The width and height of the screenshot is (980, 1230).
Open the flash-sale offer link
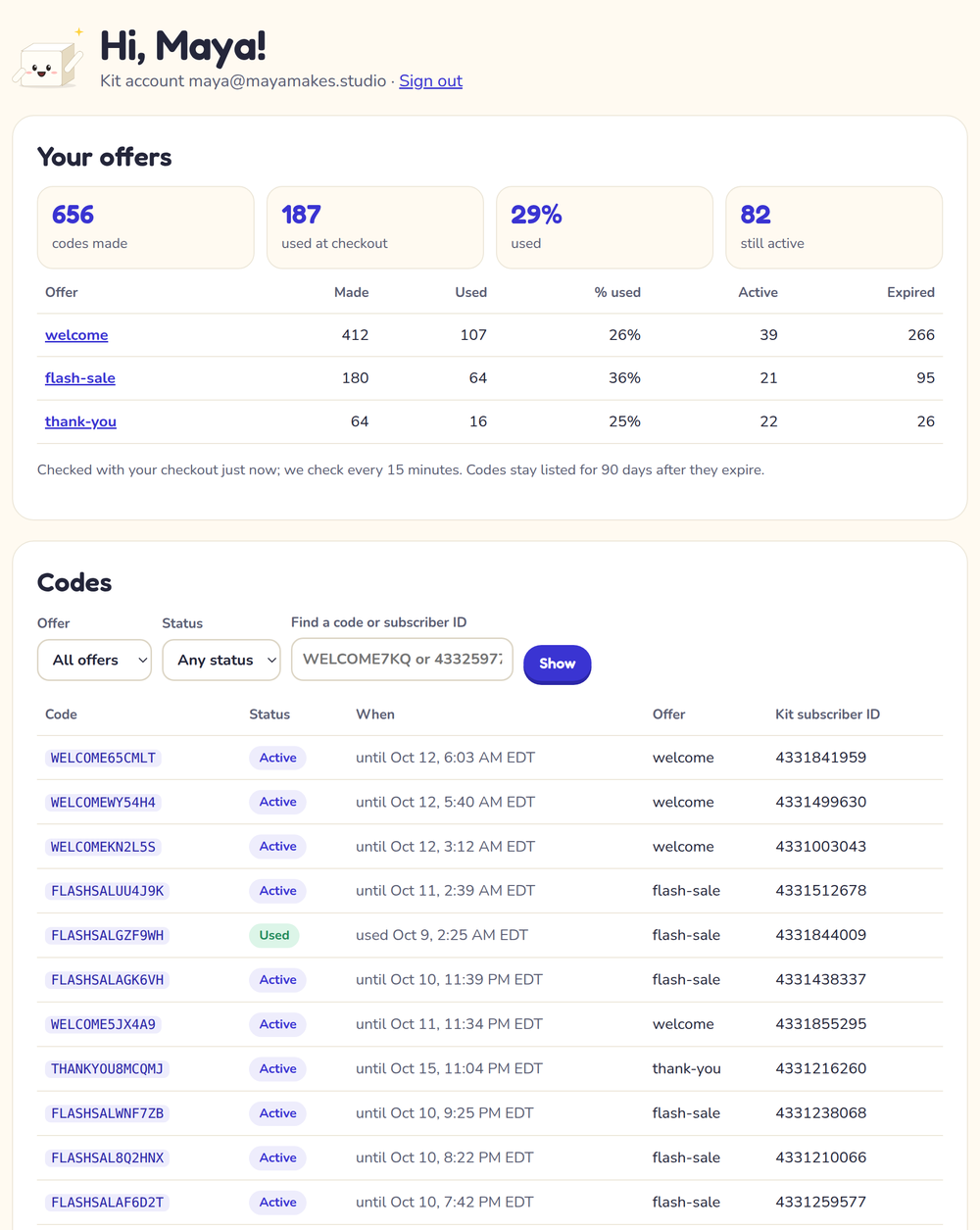[80, 378]
